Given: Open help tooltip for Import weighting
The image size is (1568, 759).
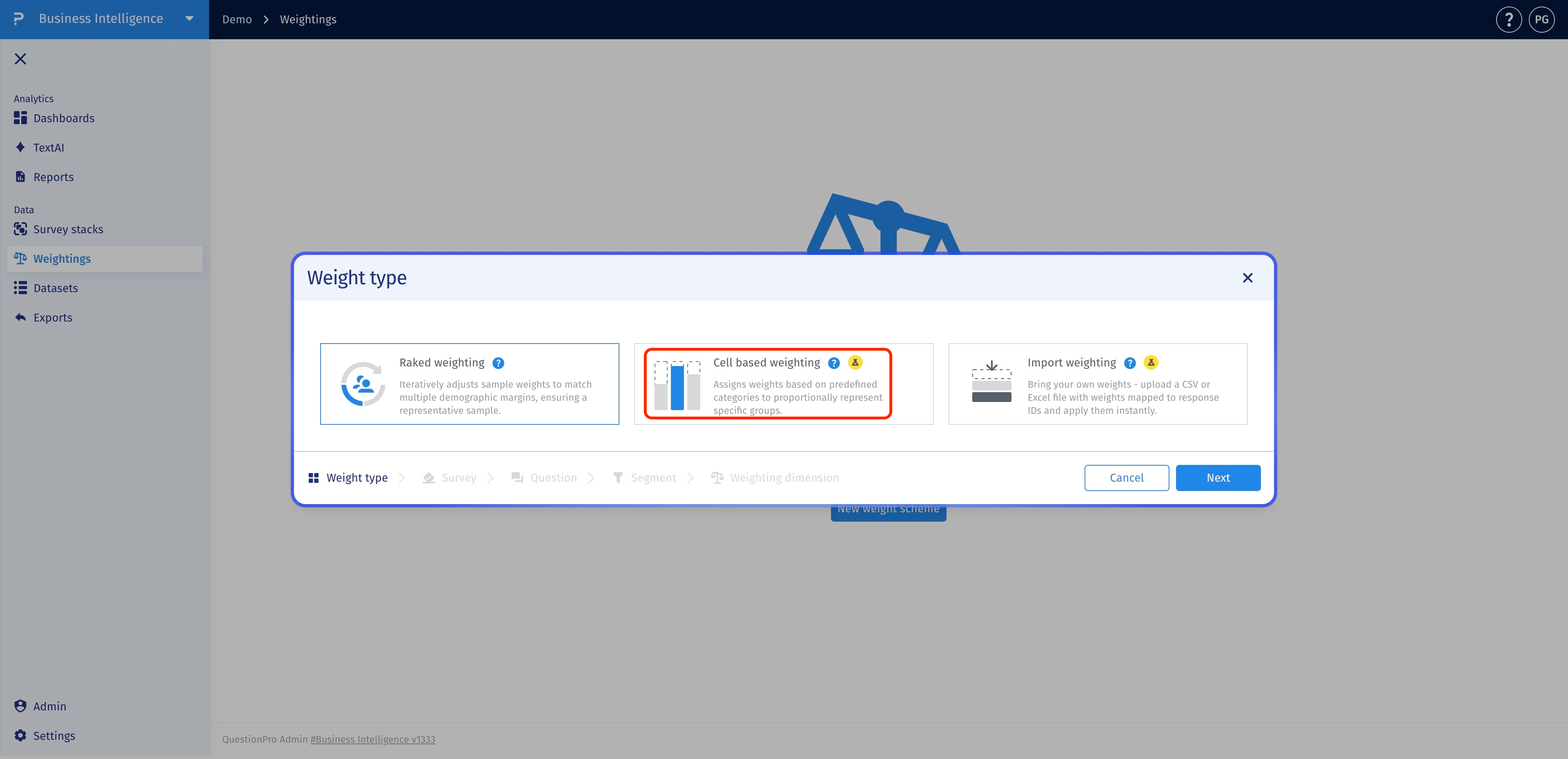Looking at the screenshot, I should coord(1130,363).
